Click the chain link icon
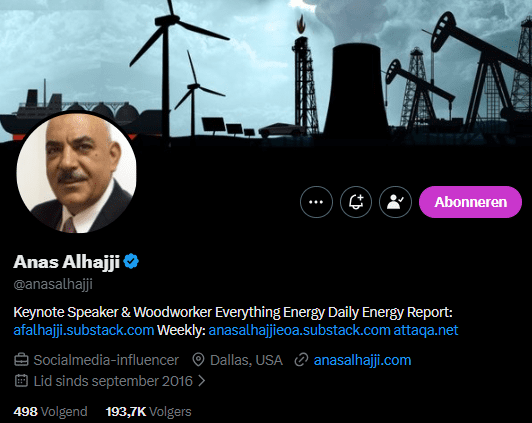532x423 pixels. coord(301,360)
